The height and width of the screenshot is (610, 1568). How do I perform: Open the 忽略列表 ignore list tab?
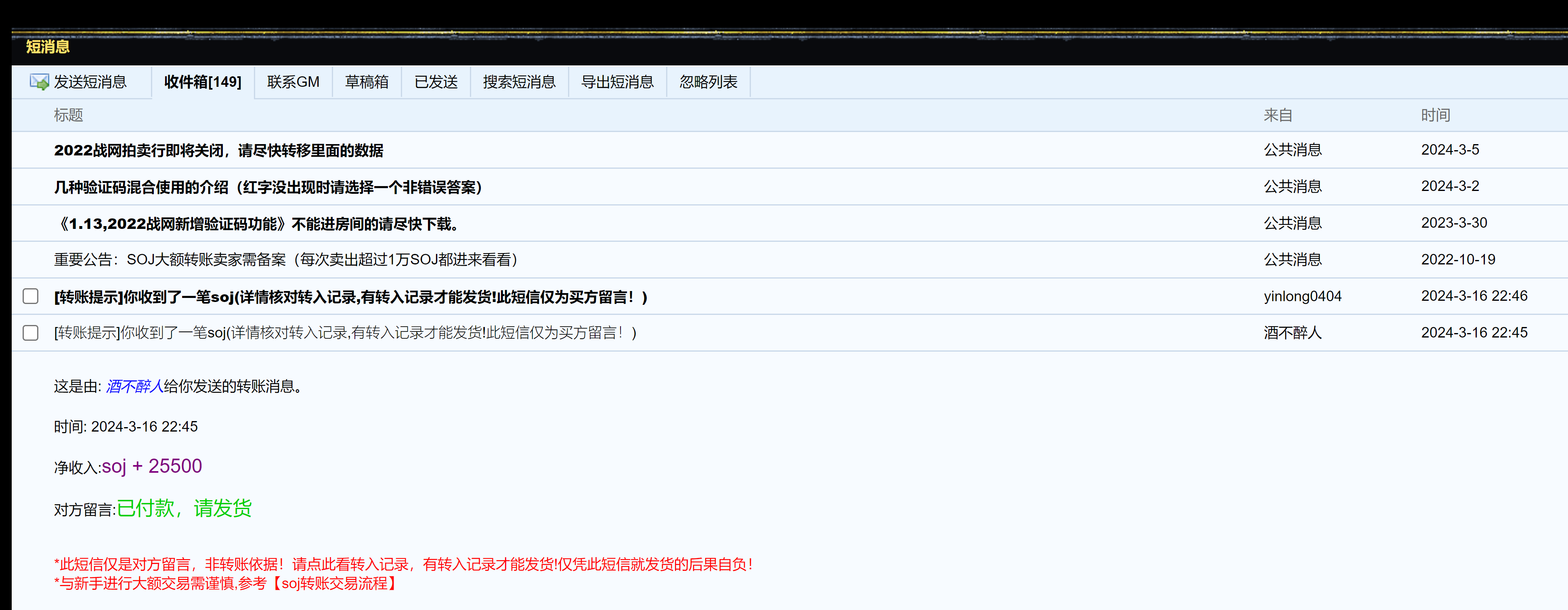click(x=708, y=82)
